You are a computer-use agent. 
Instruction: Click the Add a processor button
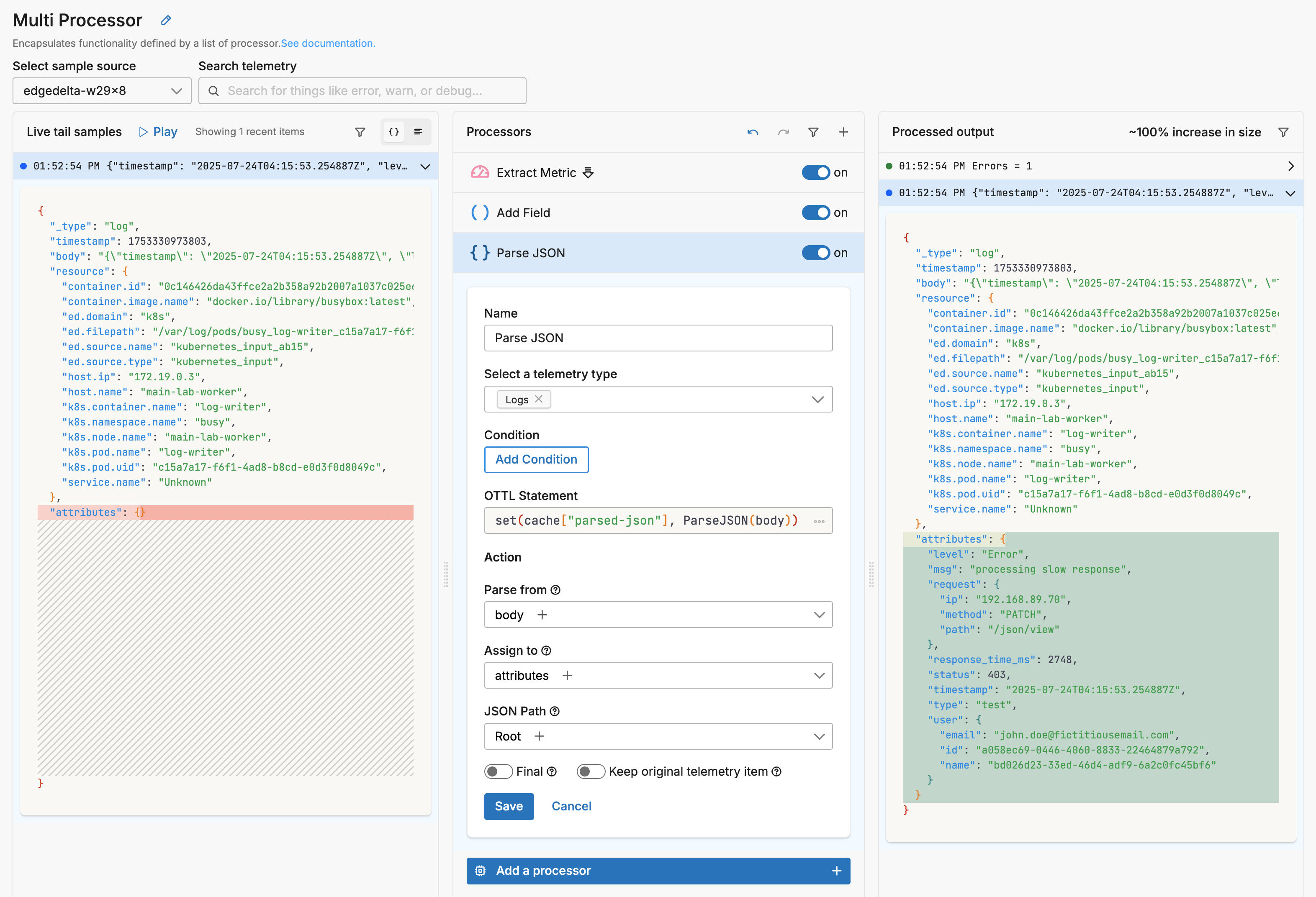[658, 871]
